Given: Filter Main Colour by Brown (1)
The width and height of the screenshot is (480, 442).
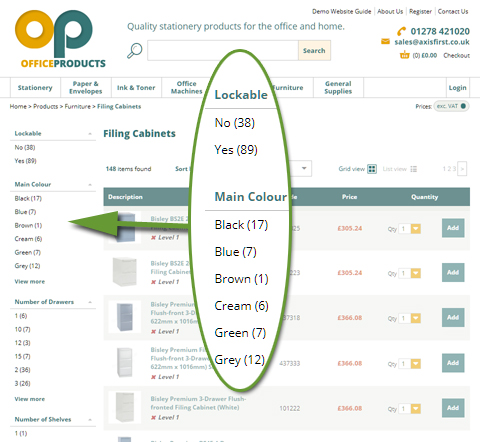Looking at the screenshot, I should point(28,225).
